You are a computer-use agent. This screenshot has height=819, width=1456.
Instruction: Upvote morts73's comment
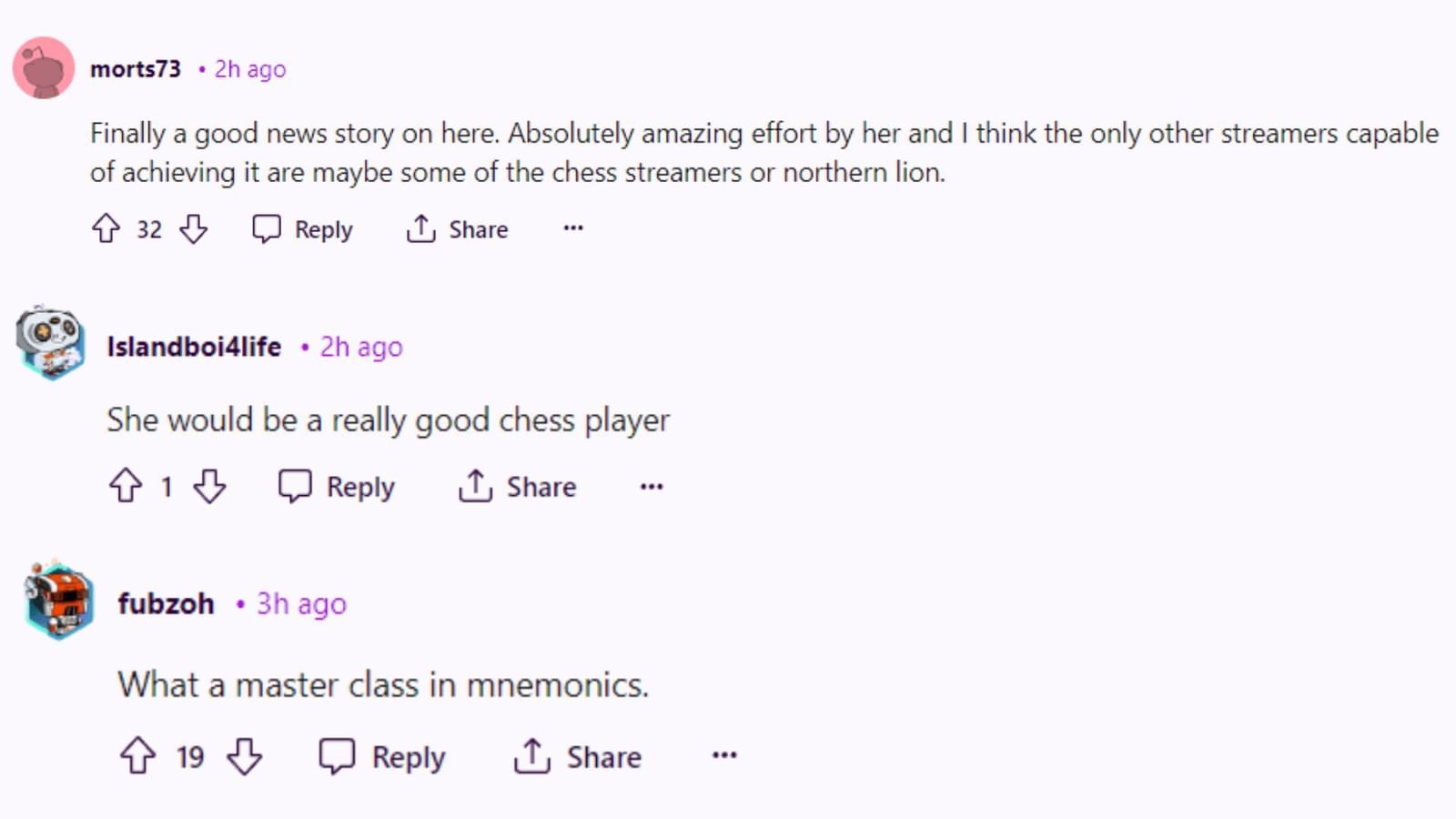(x=106, y=229)
